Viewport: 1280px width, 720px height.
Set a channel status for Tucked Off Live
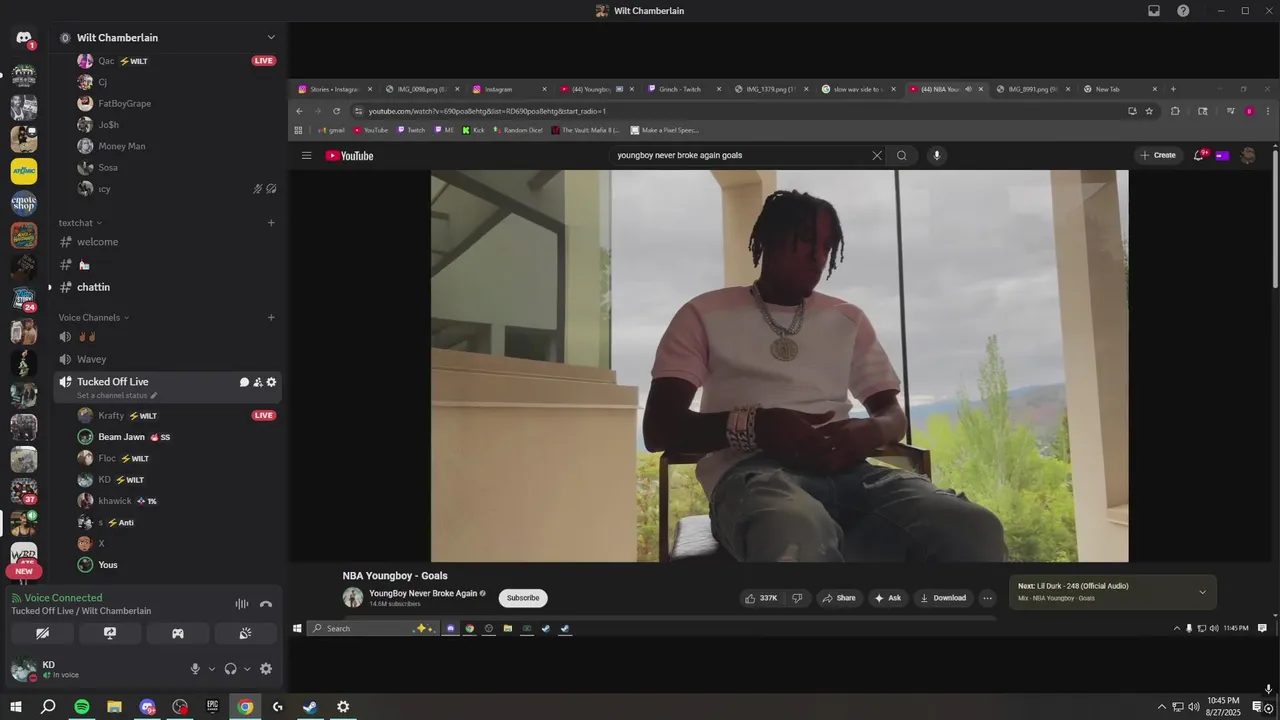[117, 396]
